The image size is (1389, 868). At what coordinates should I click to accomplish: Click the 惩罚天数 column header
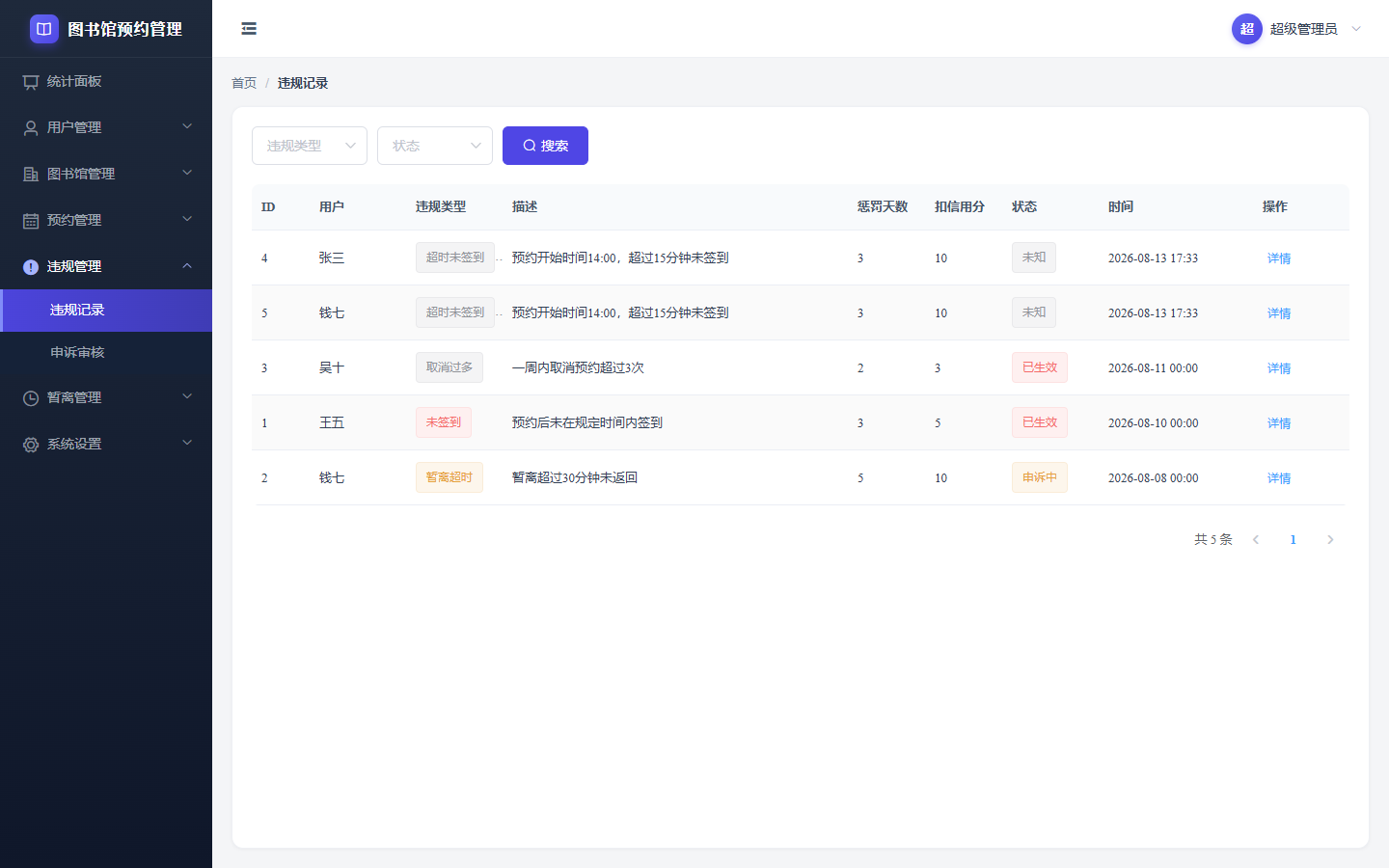point(883,207)
